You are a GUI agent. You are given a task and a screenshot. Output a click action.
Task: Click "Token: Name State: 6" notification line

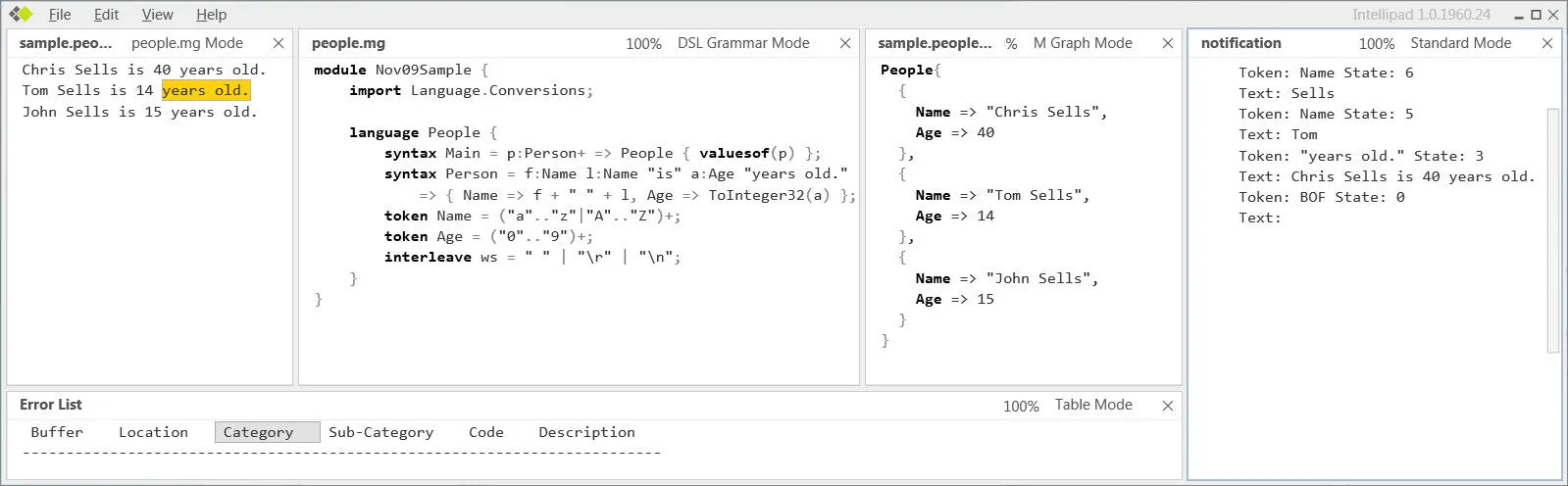pyautogui.click(x=1326, y=73)
